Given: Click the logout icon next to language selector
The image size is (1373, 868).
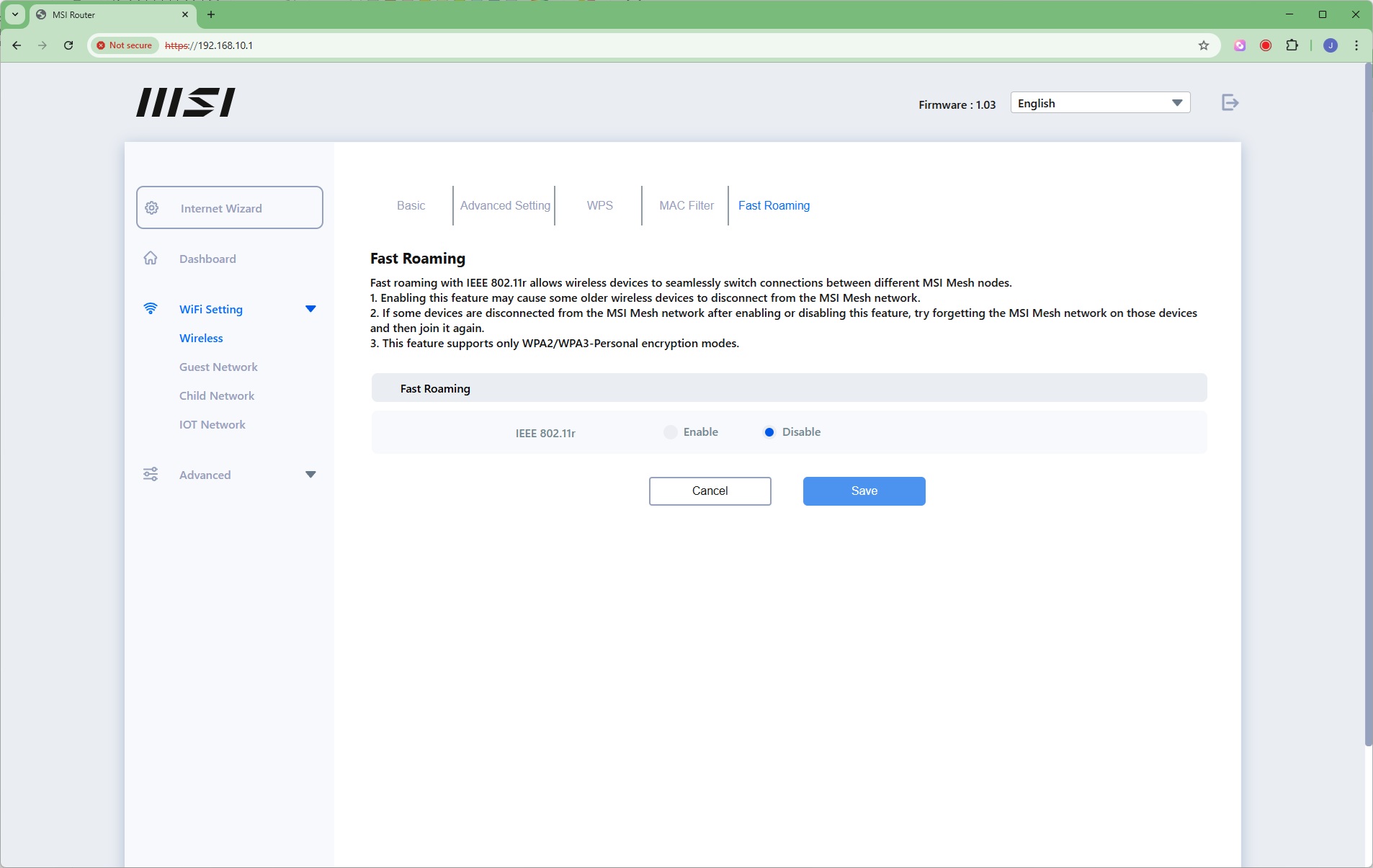Looking at the screenshot, I should point(1230,103).
